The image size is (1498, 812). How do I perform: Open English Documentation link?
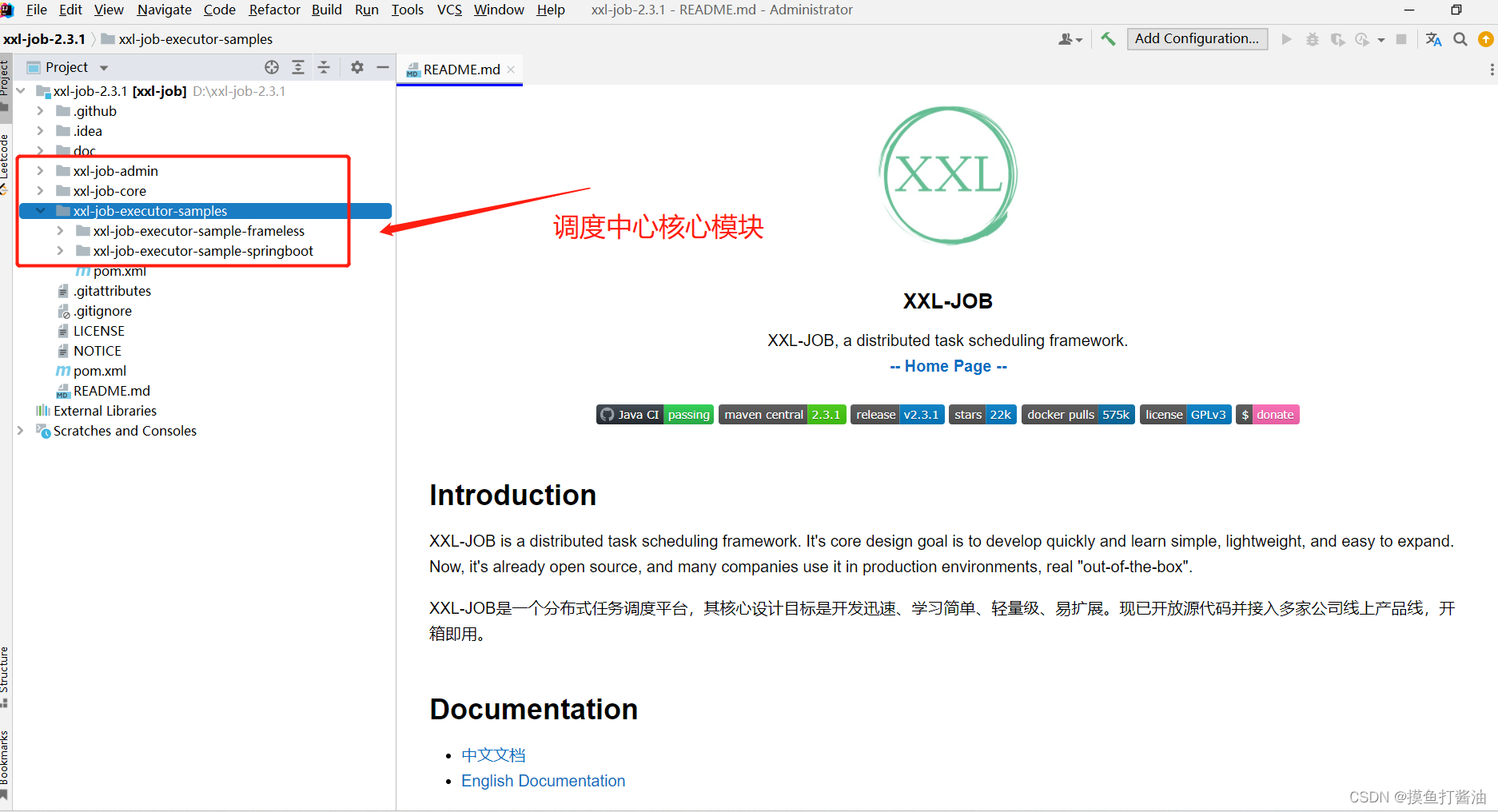point(544,781)
